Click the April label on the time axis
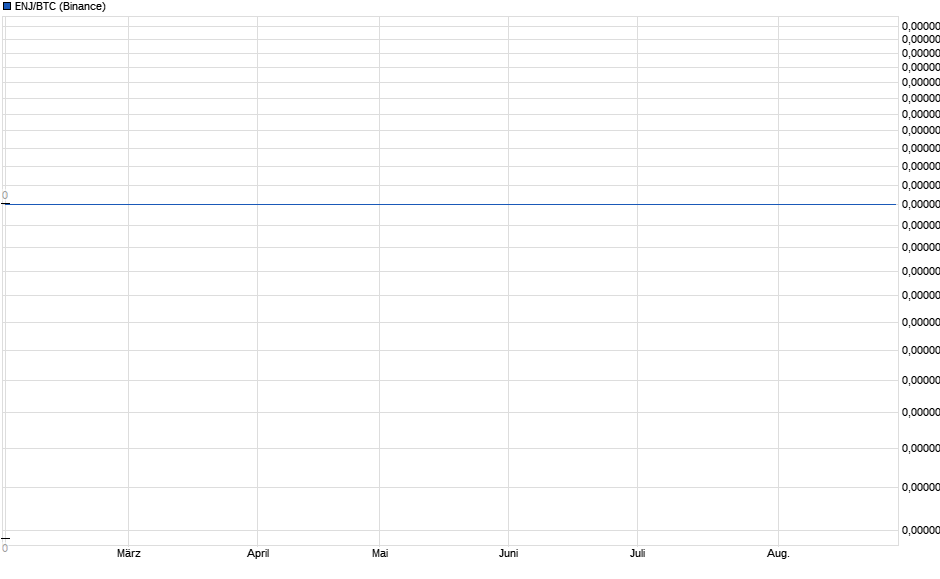 (258, 553)
